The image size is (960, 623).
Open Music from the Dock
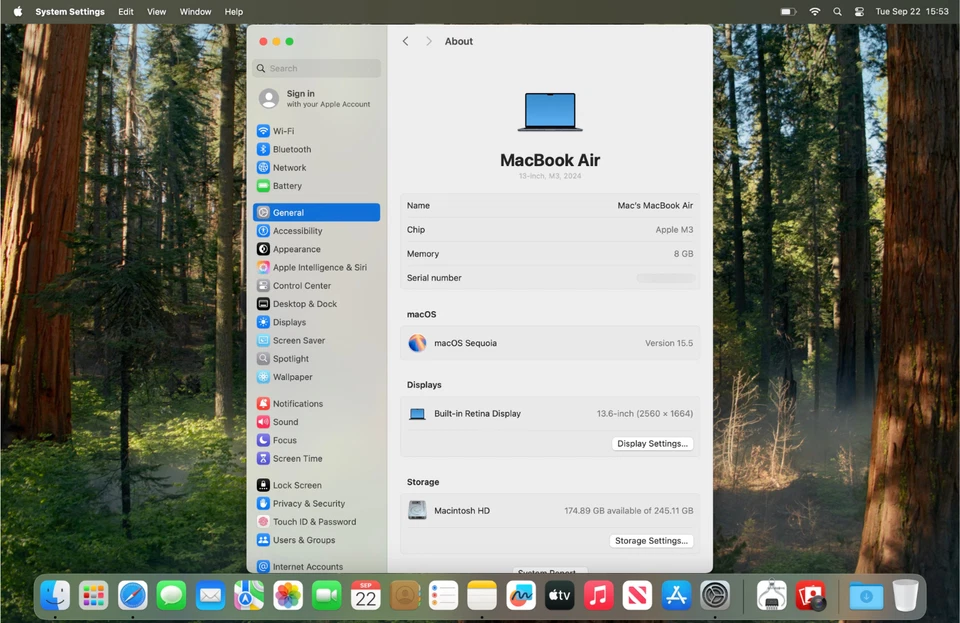point(598,595)
